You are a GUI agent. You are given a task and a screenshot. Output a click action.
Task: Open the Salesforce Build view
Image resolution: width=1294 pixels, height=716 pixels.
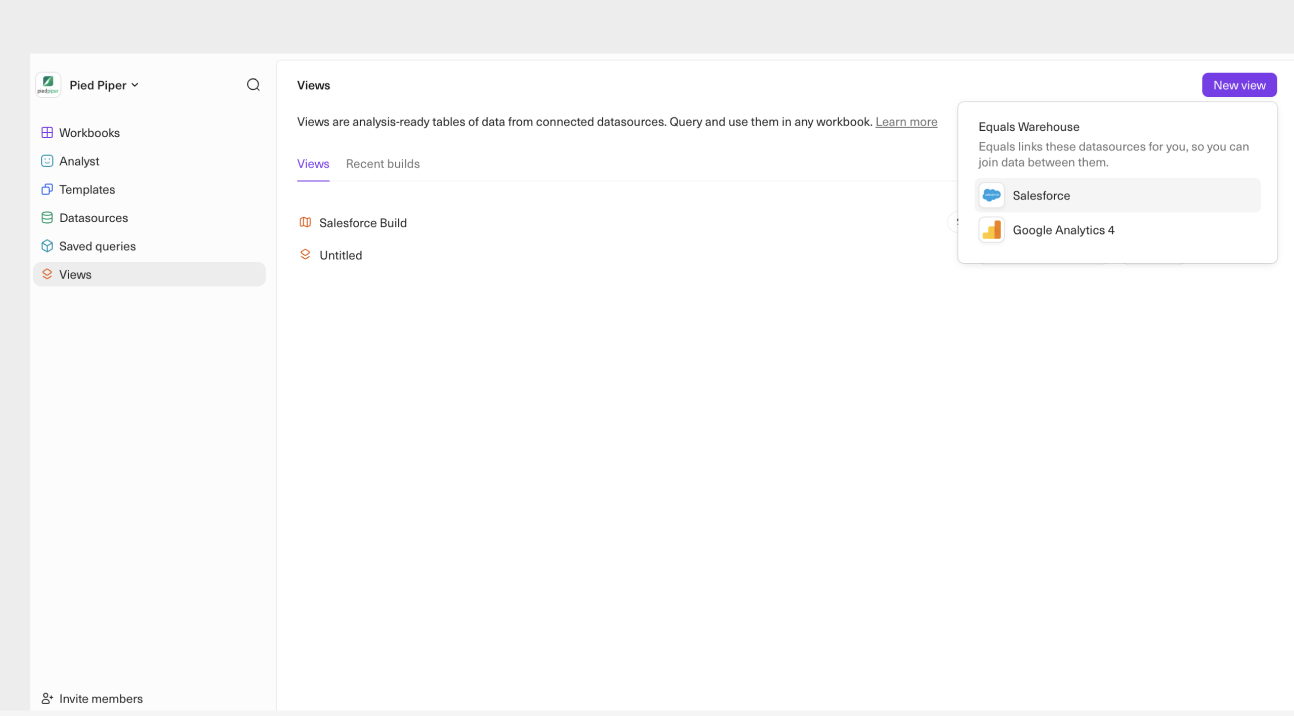point(363,223)
